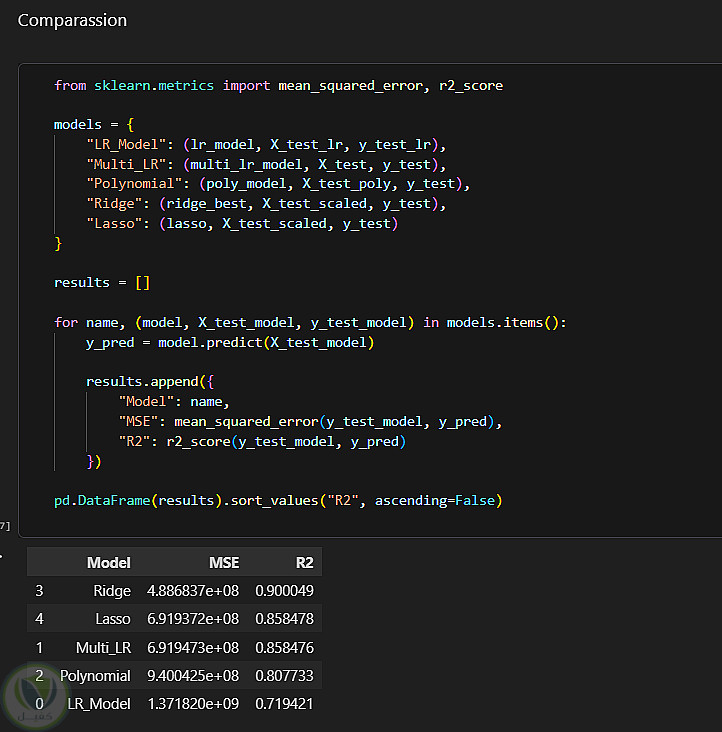
Task: Click the "results = []" code line
Action: [x=102, y=283]
